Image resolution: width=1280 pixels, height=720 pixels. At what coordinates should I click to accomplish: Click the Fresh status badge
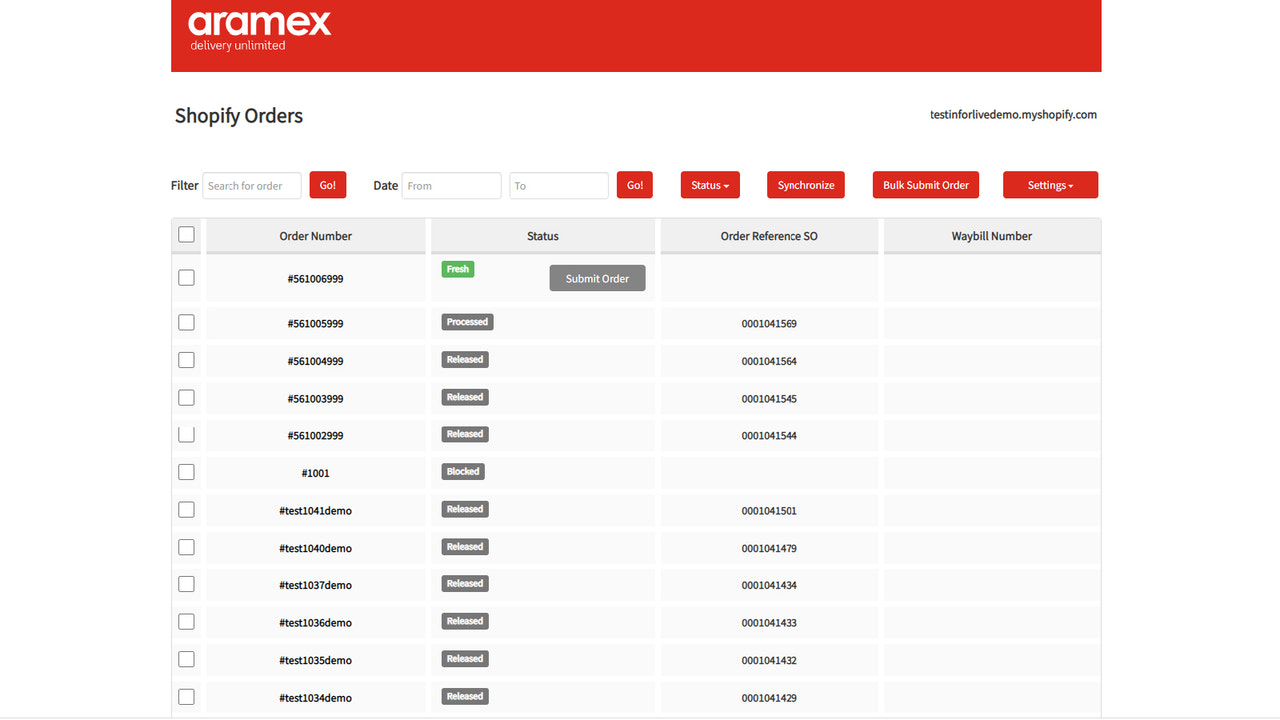(457, 268)
